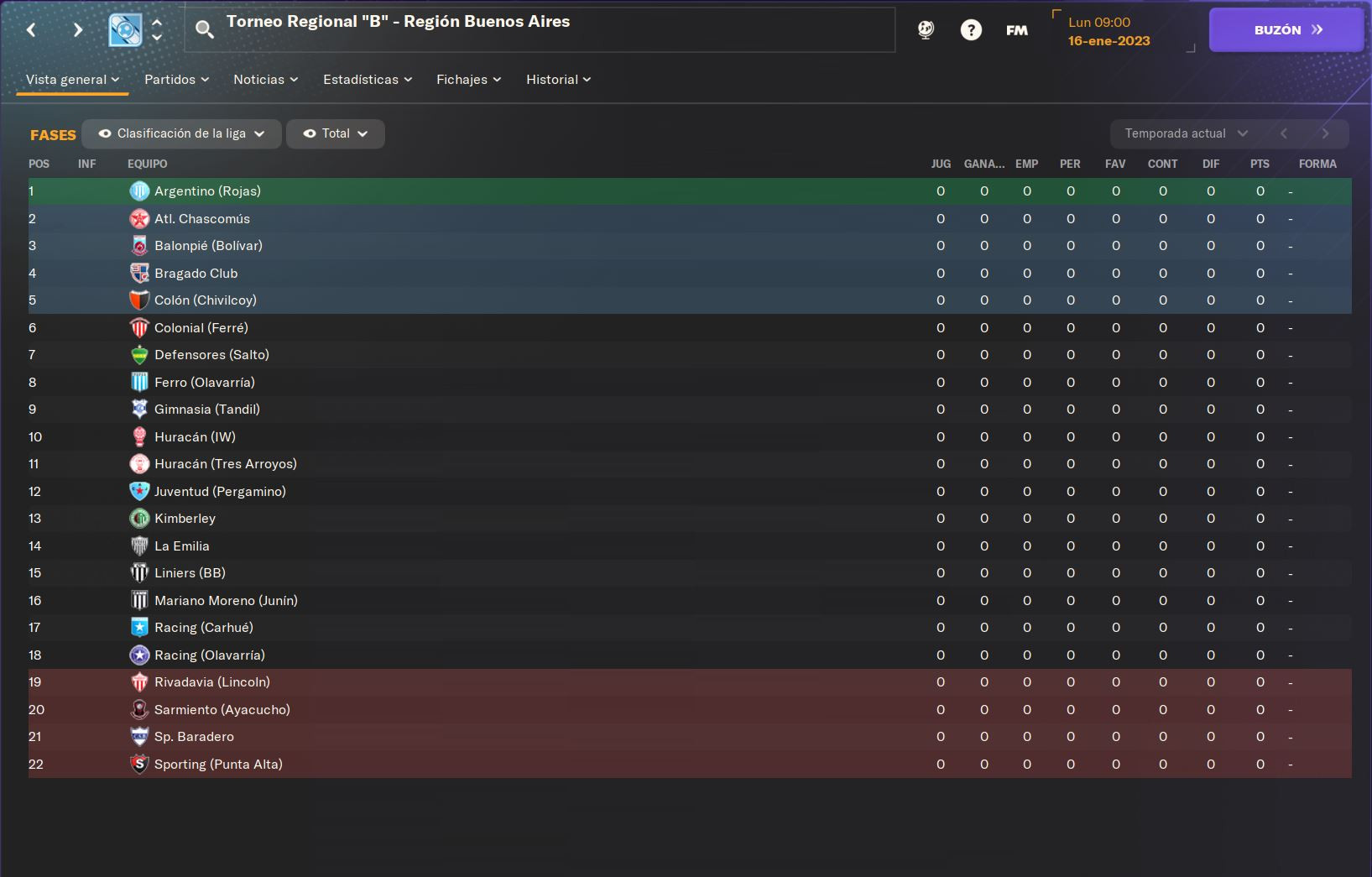This screenshot has width=1372, height=877.
Task: Toggle the Clasificación de la liga view
Action: click(x=181, y=133)
